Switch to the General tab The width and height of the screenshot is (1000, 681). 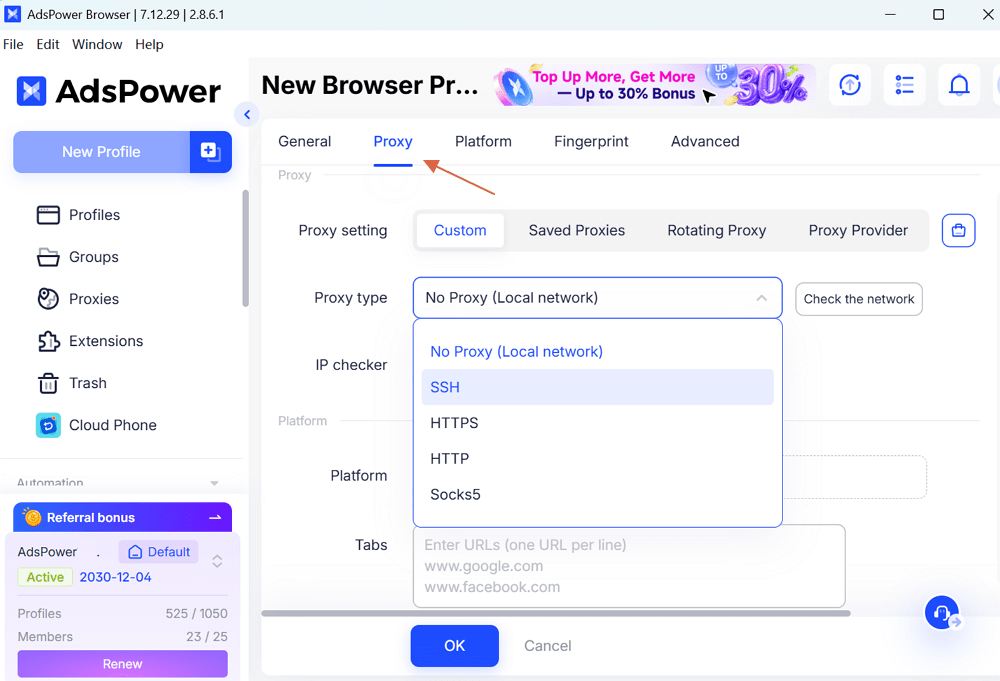point(304,142)
